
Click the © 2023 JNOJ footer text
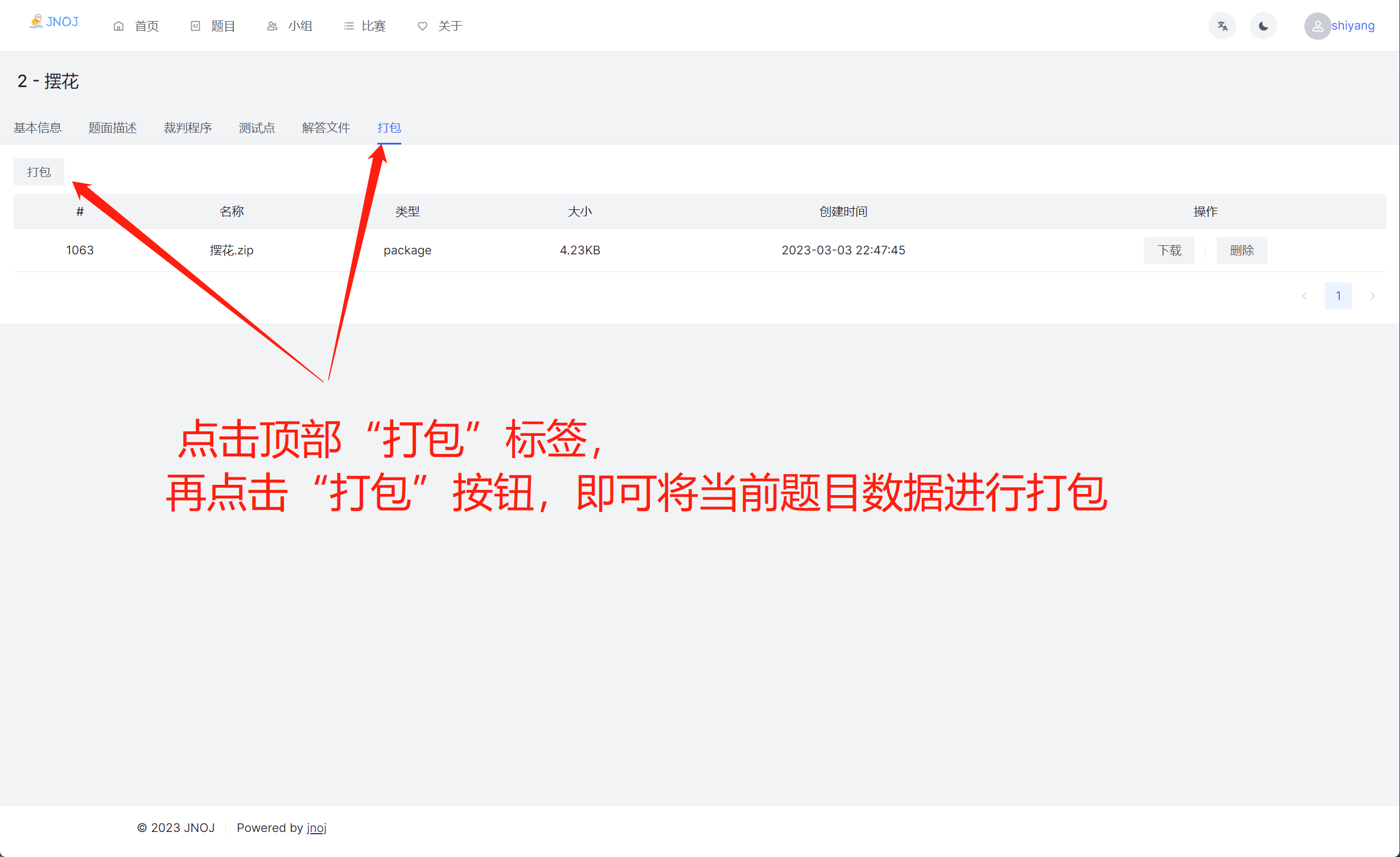[x=176, y=828]
